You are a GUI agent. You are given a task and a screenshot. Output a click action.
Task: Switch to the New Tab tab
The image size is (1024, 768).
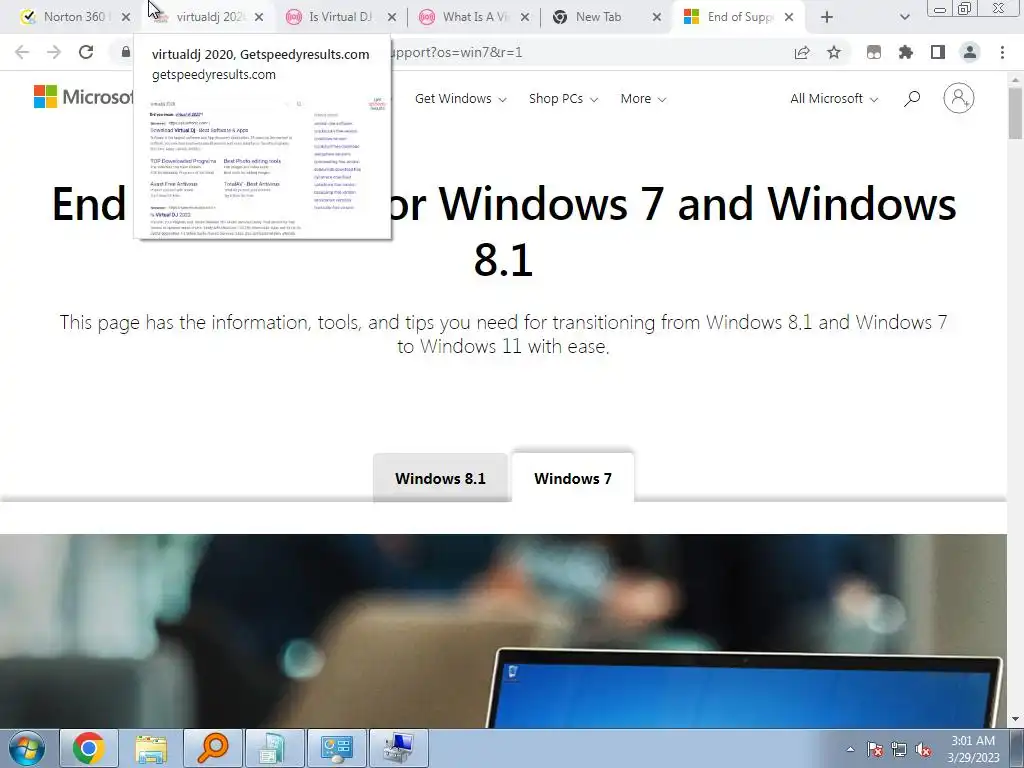[x=598, y=17]
